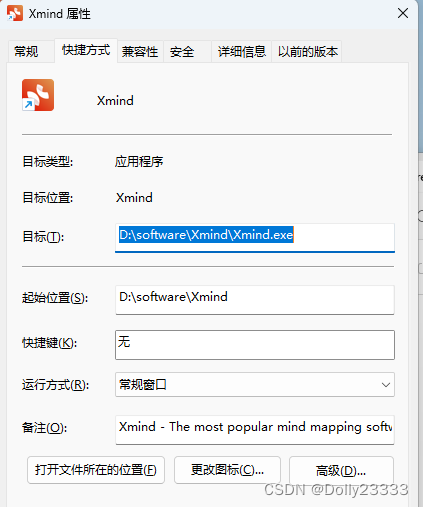Screen dimensions: 423x507
Task: Open 高级 advanced settings button
Action: click(341, 470)
